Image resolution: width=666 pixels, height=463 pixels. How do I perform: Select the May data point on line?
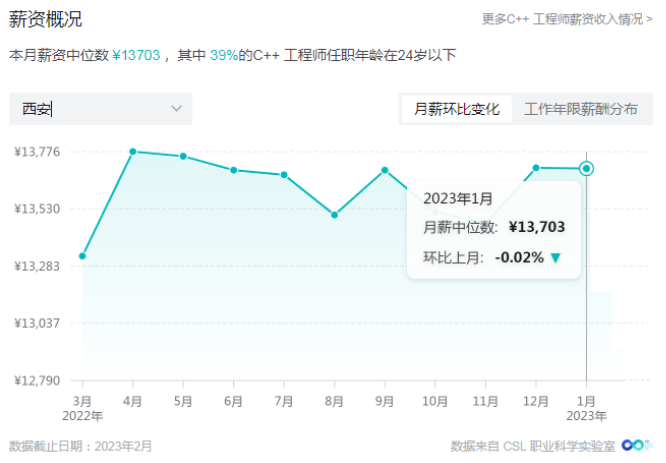pos(183,156)
